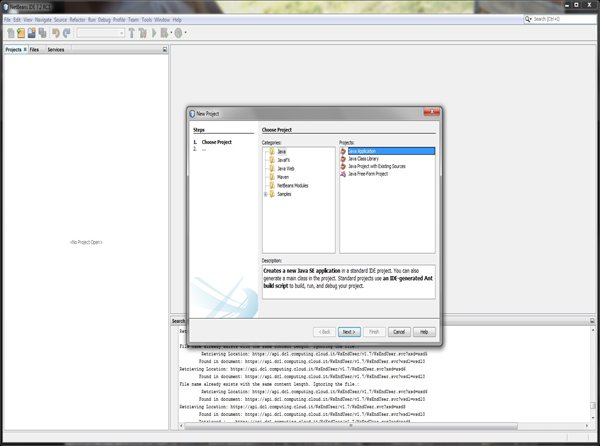
Task: Minimize the output panel window group
Action: coord(592,321)
